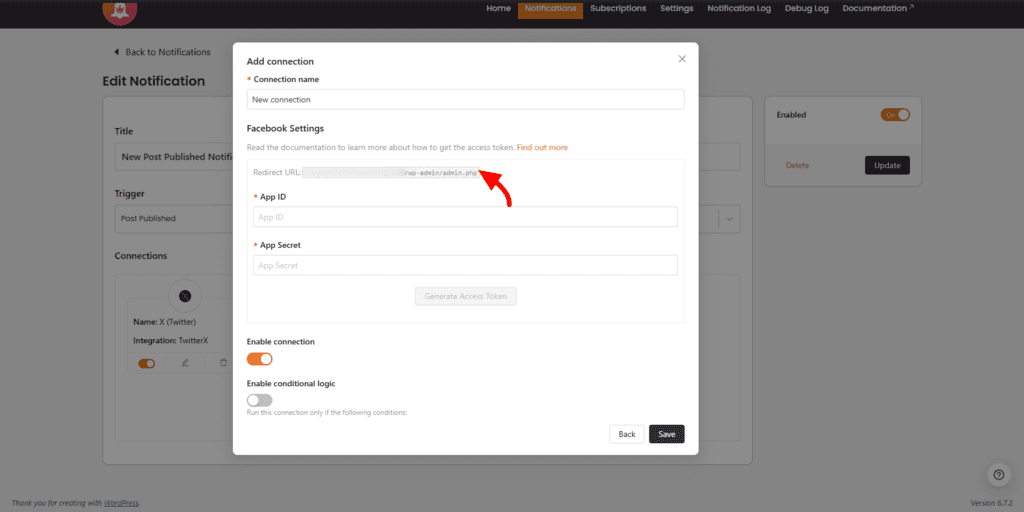Click the Save button in dialog

pyautogui.click(x=667, y=434)
